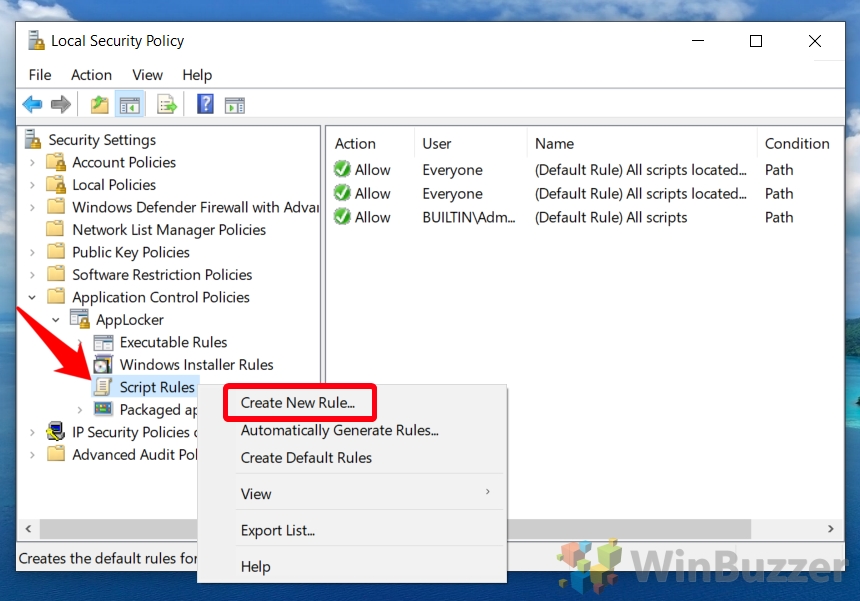The width and height of the screenshot is (860, 601).
Task: Click the Windows Installer Rules disc icon
Action: (103, 365)
